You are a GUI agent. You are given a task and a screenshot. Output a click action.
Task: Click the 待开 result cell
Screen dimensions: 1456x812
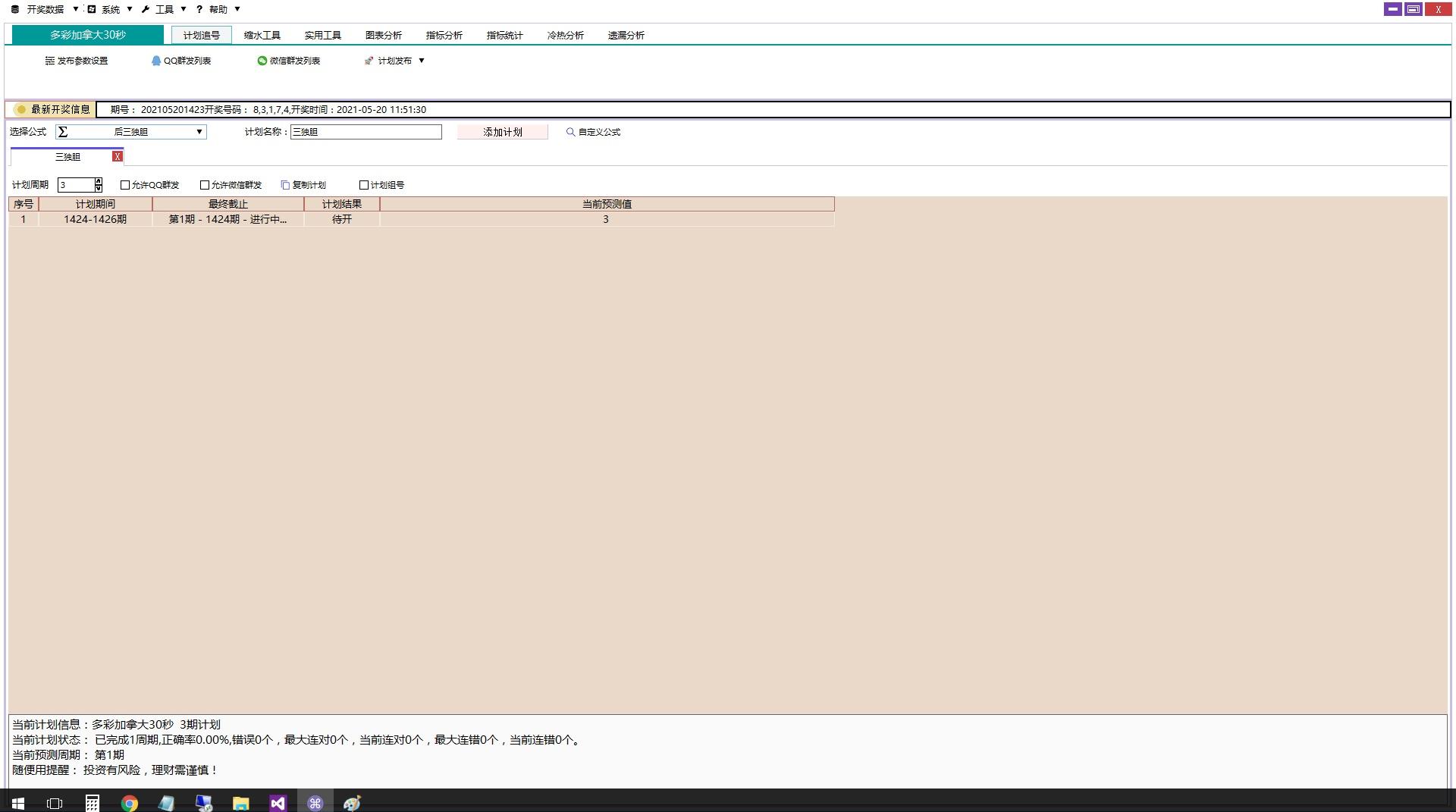pos(342,219)
